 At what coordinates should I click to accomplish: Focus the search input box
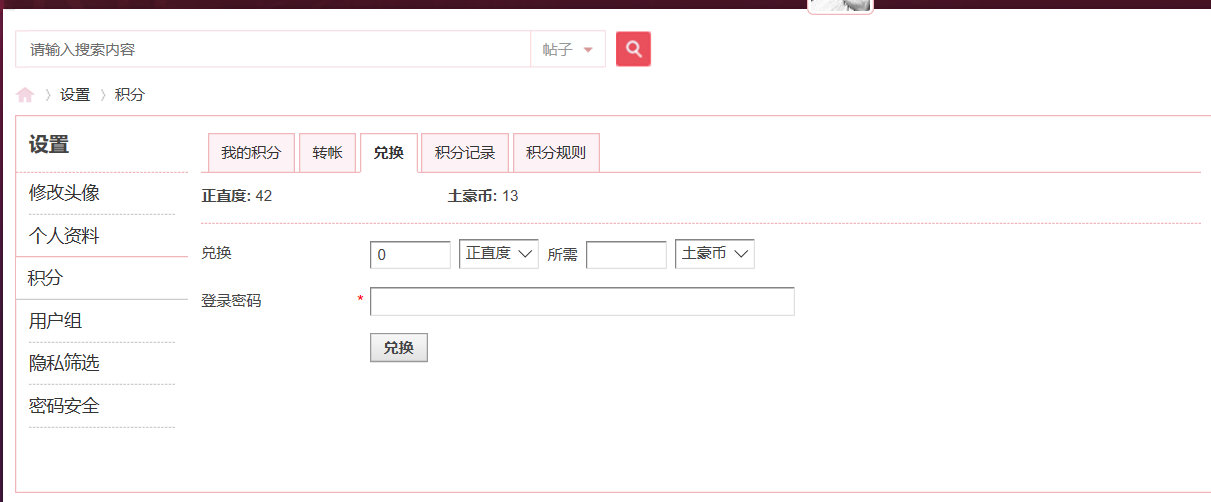coord(273,49)
